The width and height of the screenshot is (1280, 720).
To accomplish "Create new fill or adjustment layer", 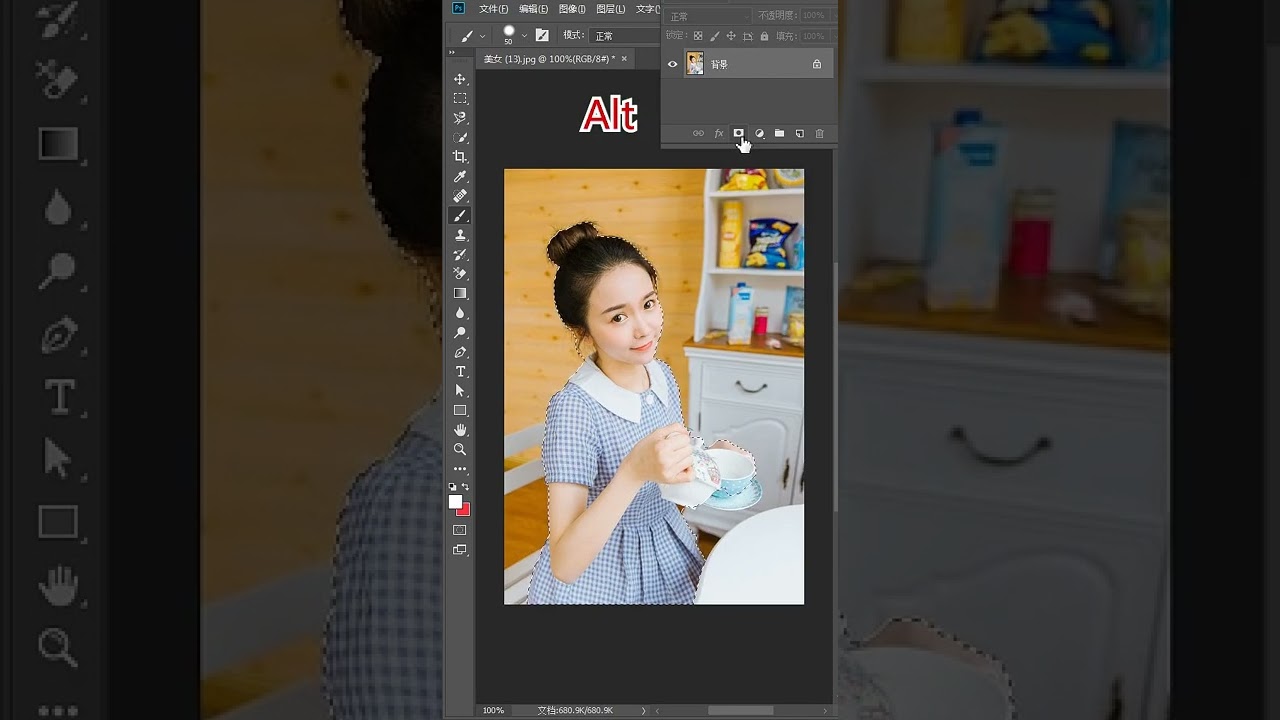I will coord(759,133).
